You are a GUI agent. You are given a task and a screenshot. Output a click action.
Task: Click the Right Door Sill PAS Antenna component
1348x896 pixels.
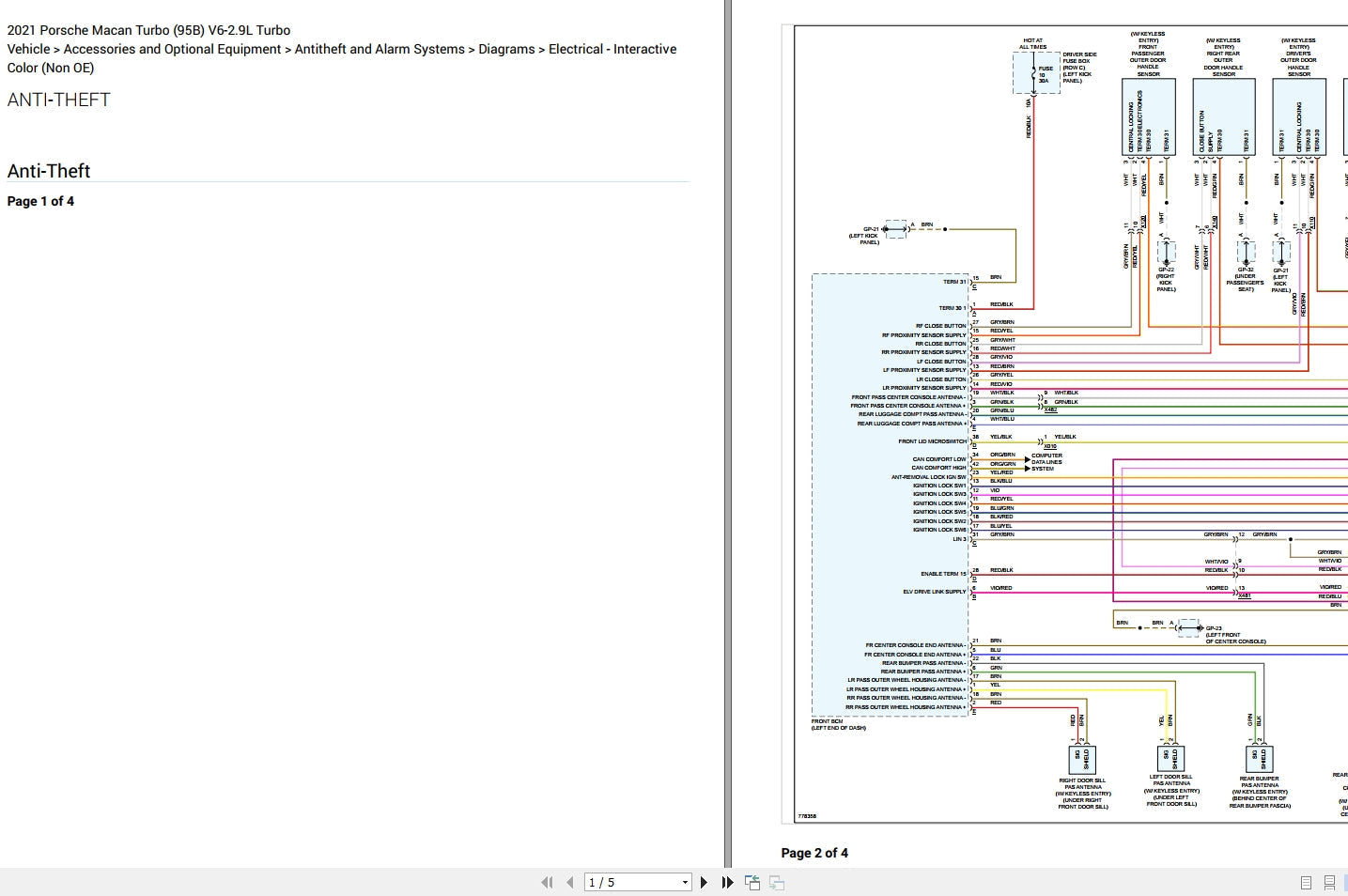pos(1083,759)
